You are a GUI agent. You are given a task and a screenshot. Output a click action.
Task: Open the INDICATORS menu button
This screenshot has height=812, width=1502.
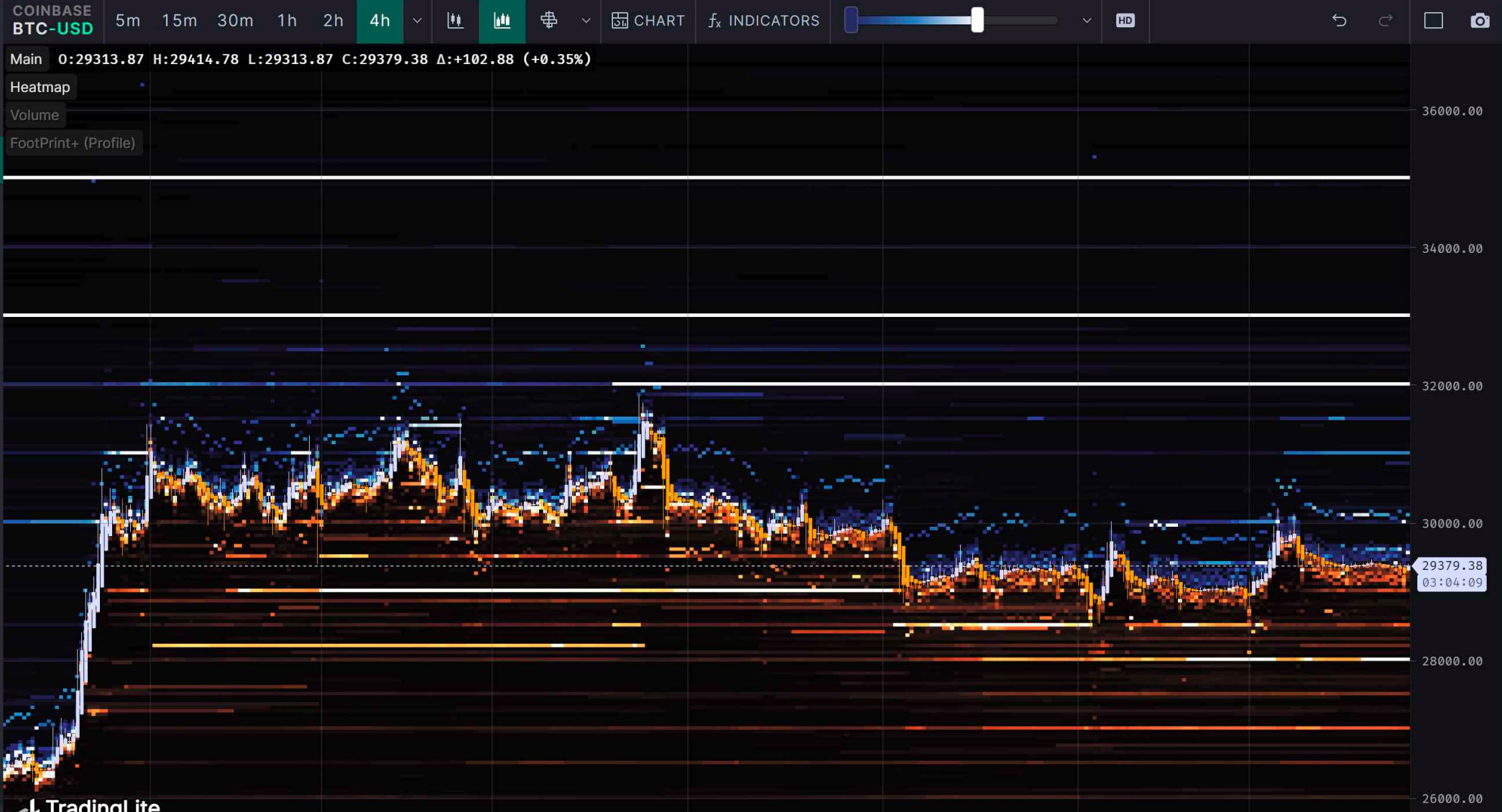[763, 21]
